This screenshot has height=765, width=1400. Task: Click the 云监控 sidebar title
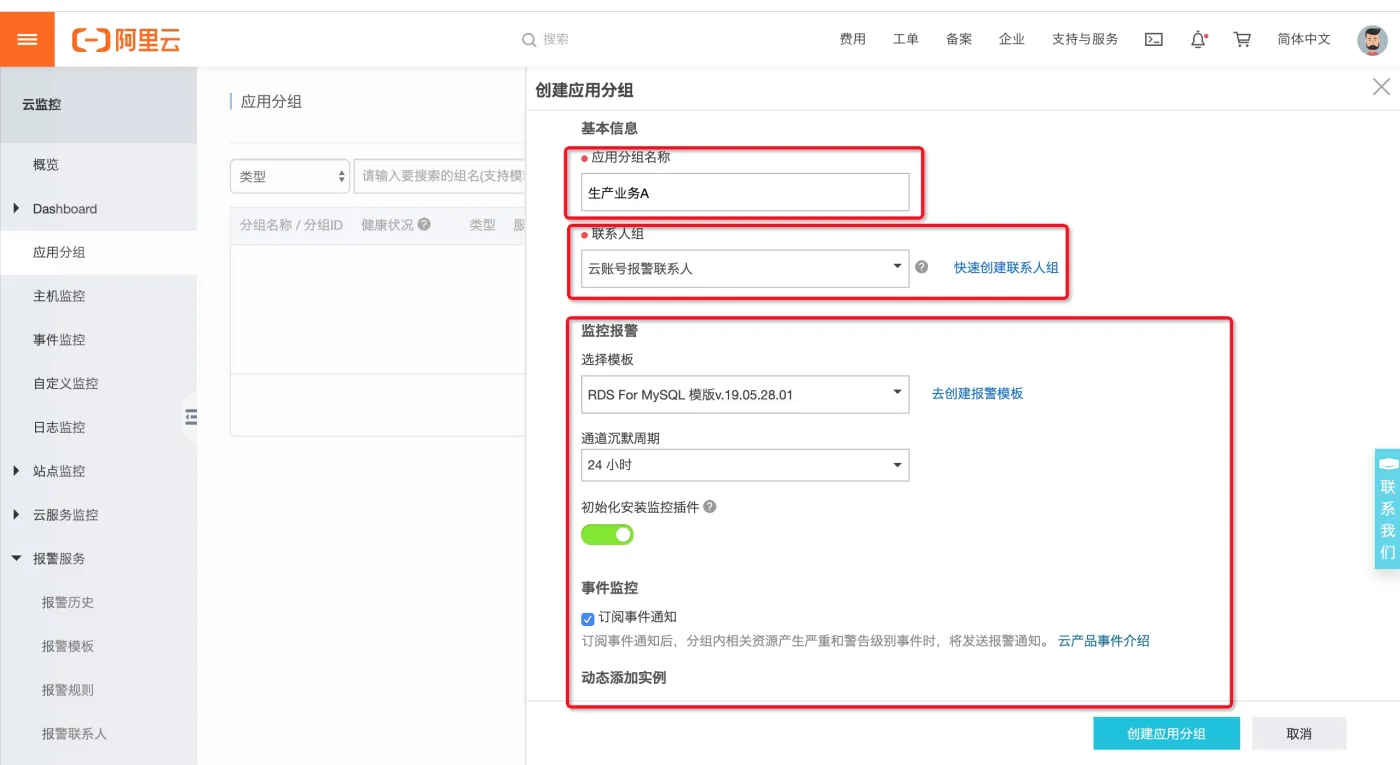click(42, 104)
